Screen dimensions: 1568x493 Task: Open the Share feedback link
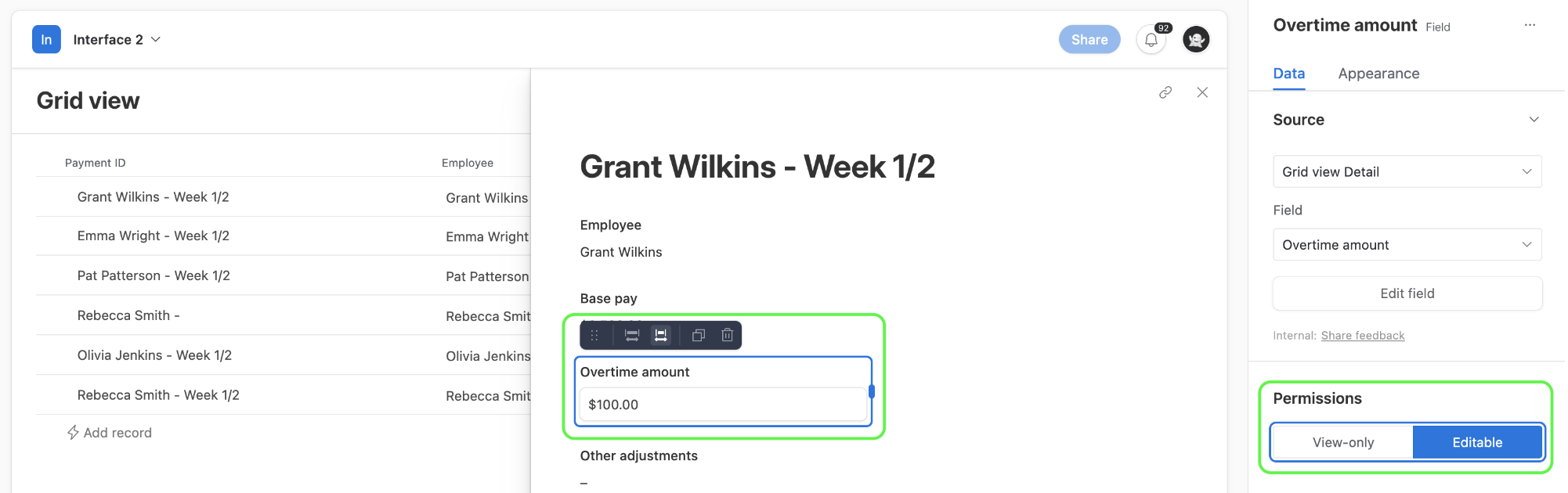pos(1363,336)
